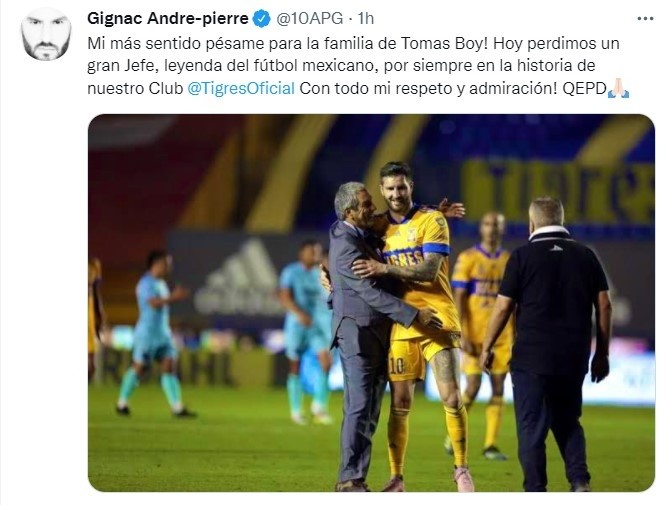The height and width of the screenshot is (505, 667).
Task: Open the tweet permalink via the 1h timestamp
Action: tap(365, 19)
